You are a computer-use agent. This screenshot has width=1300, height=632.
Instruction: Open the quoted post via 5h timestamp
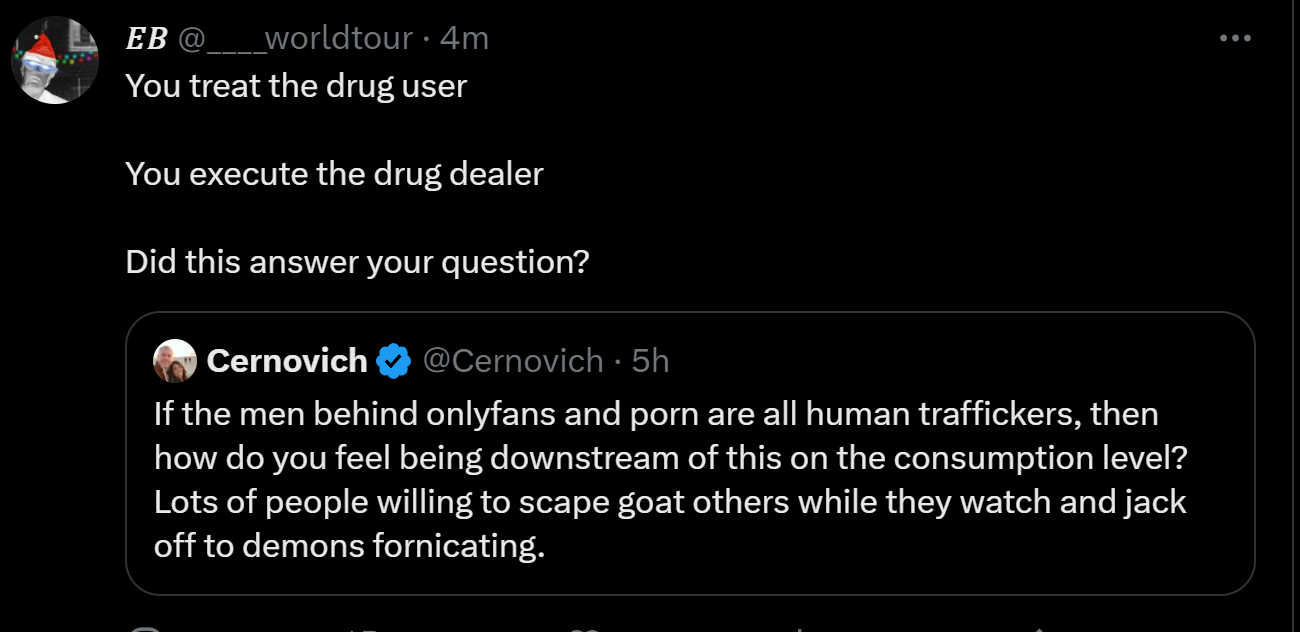coord(650,361)
